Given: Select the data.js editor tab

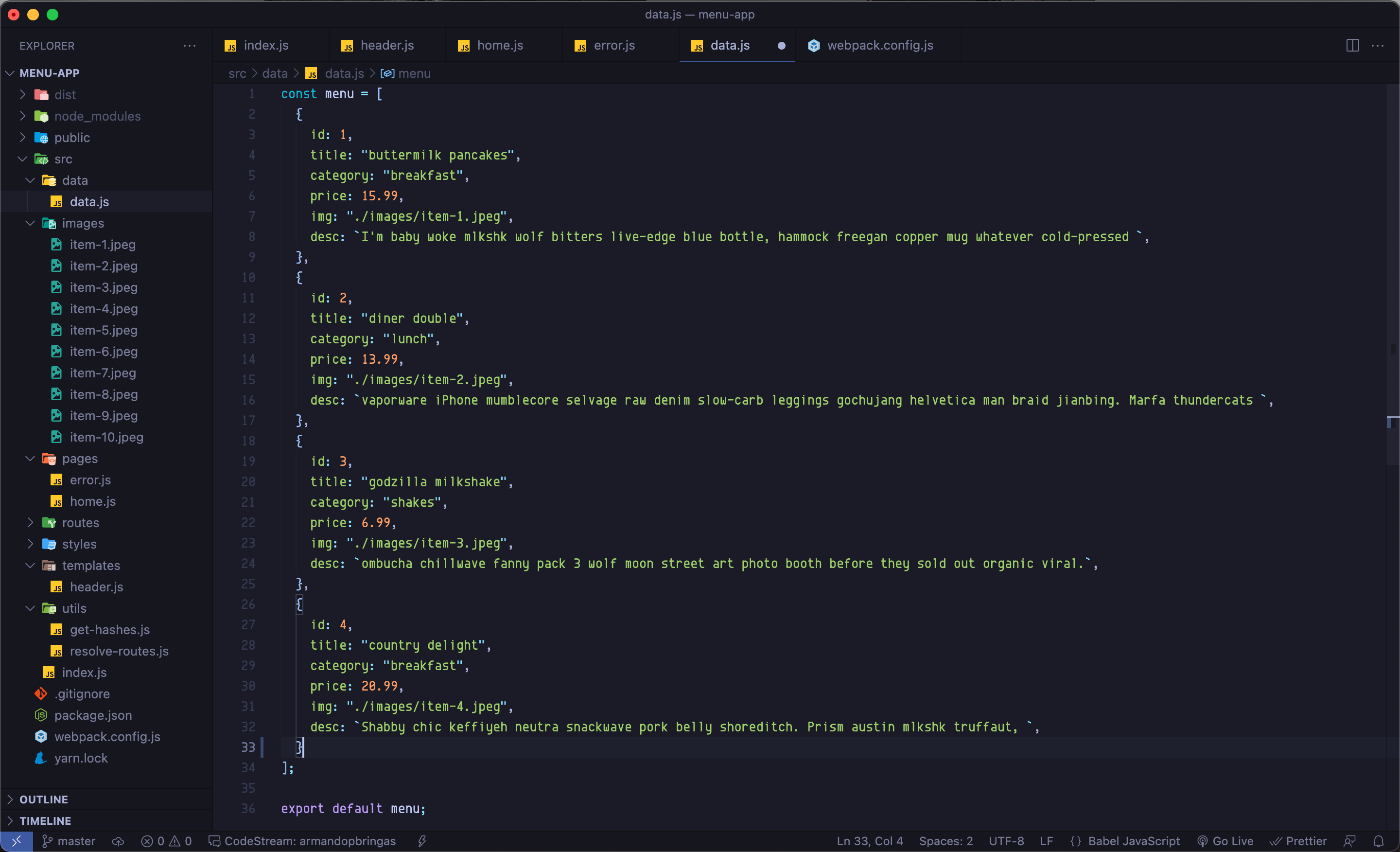Looking at the screenshot, I should [737, 46].
